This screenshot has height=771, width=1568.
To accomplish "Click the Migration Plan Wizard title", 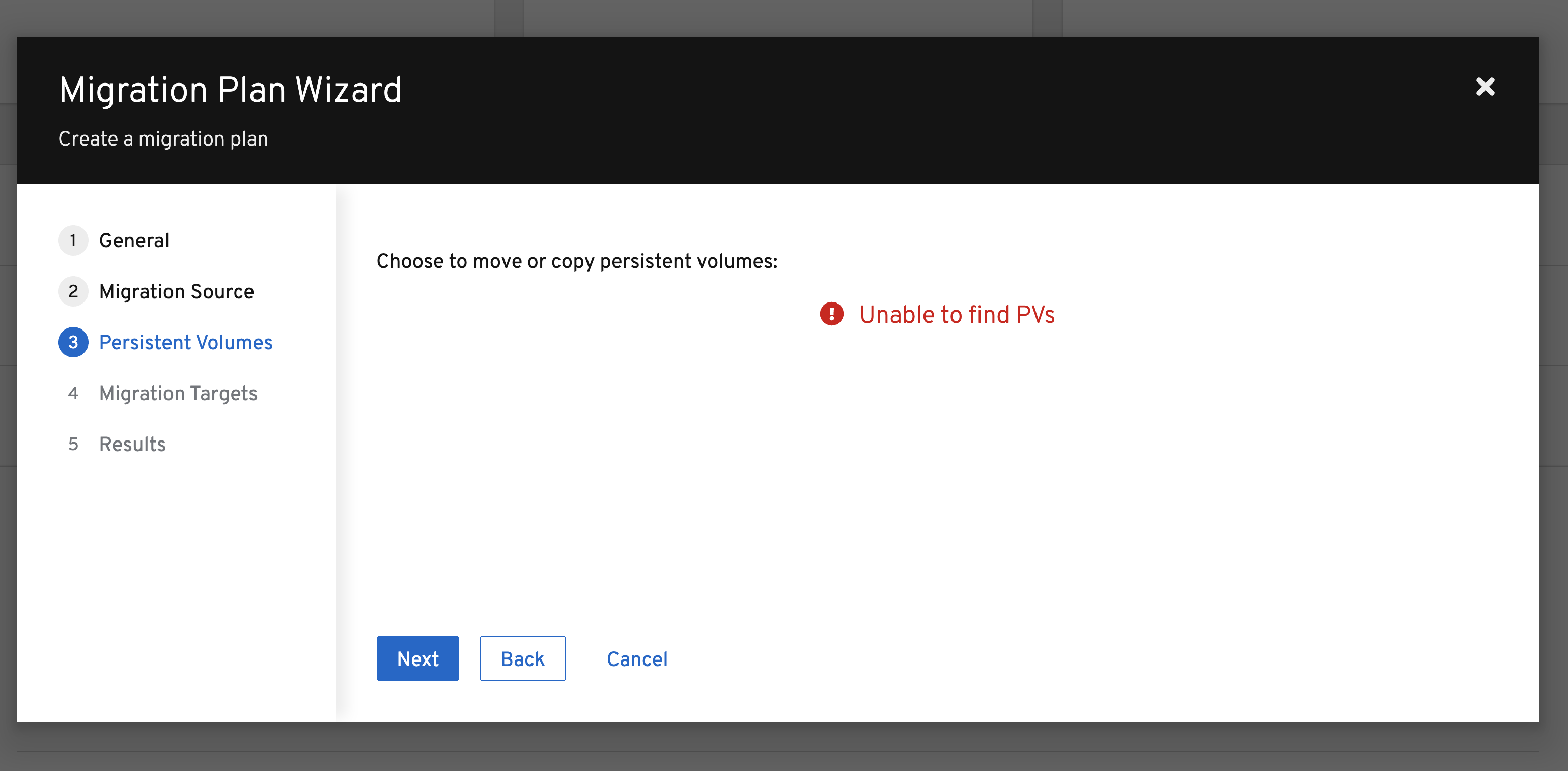I will 230,90.
